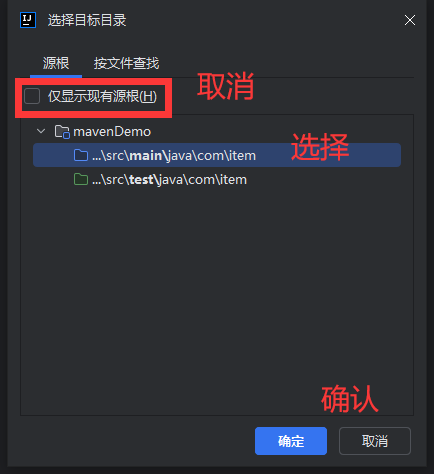Switch to the 源根 tab
Viewport: 434px width, 474px height.
point(56,63)
